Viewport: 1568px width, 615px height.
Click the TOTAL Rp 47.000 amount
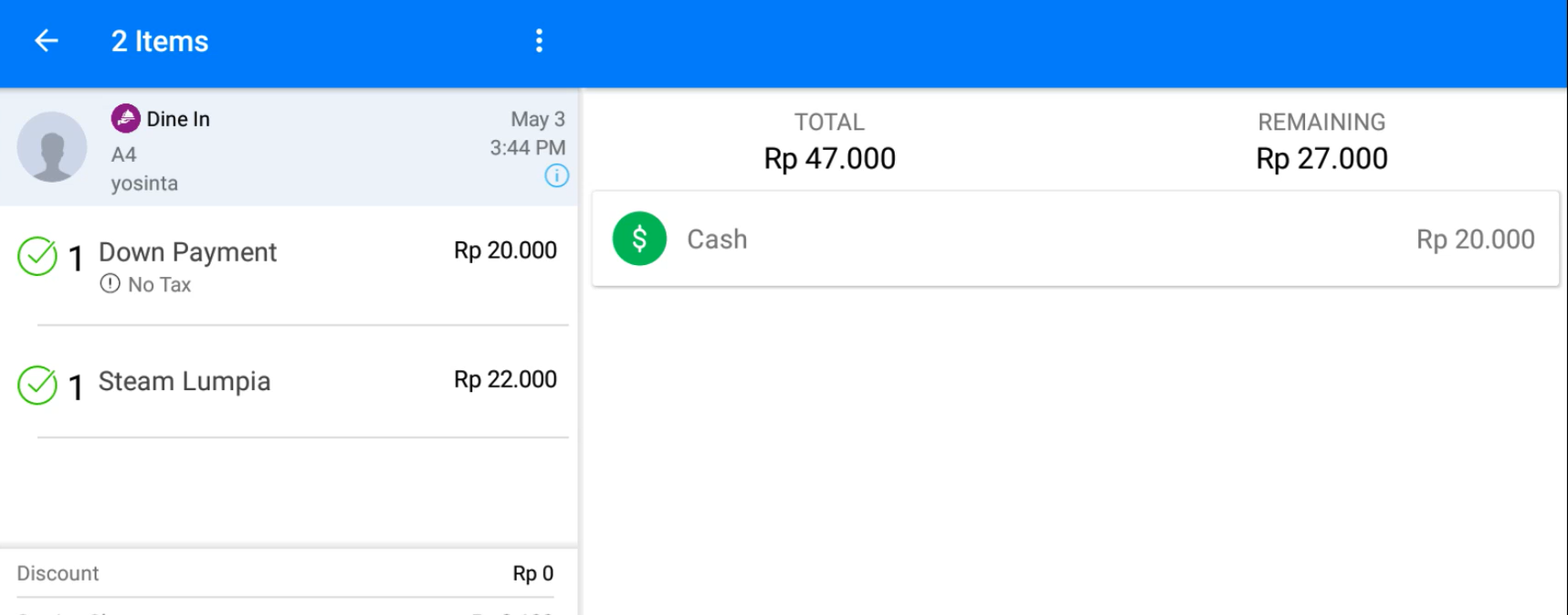[x=829, y=159]
